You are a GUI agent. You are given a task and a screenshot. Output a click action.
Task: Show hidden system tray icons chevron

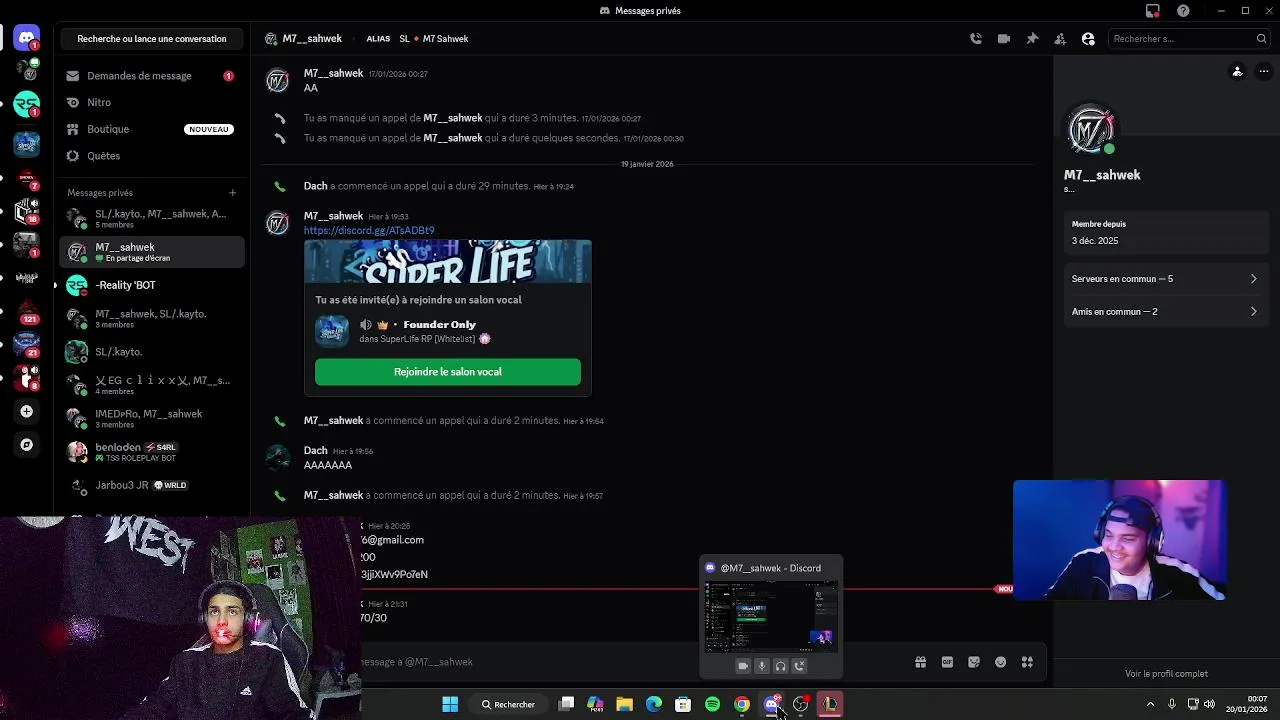coord(1150,705)
